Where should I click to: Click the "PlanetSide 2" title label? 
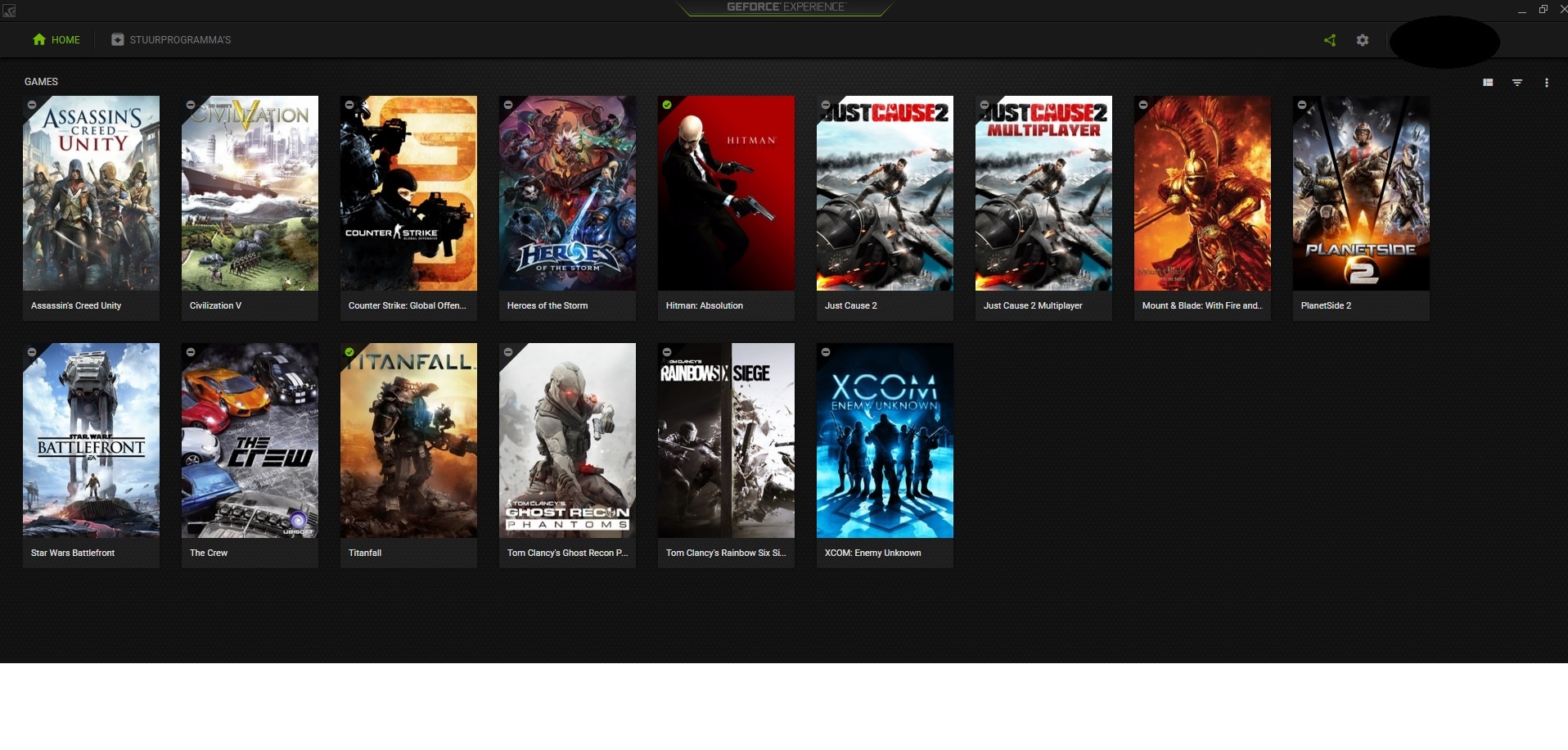[1326, 305]
